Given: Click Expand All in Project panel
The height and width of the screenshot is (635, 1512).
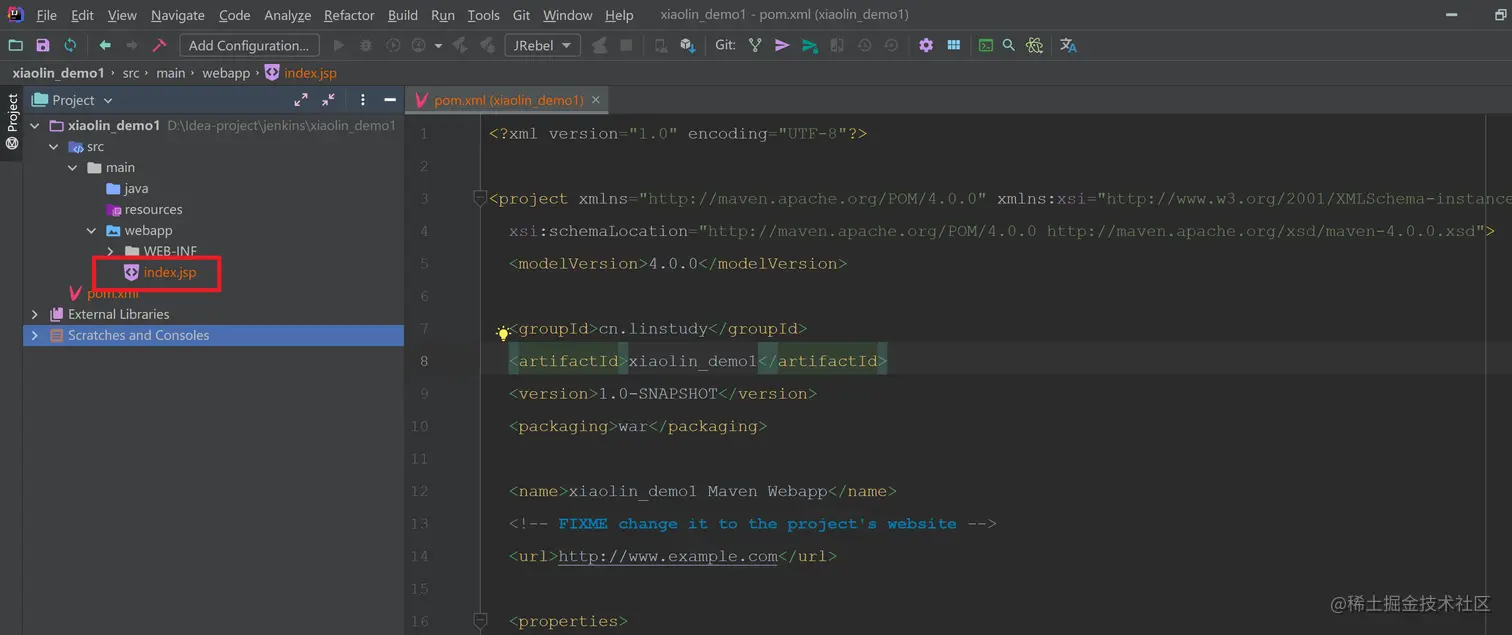Looking at the screenshot, I should pyautogui.click(x=301, y=100).
